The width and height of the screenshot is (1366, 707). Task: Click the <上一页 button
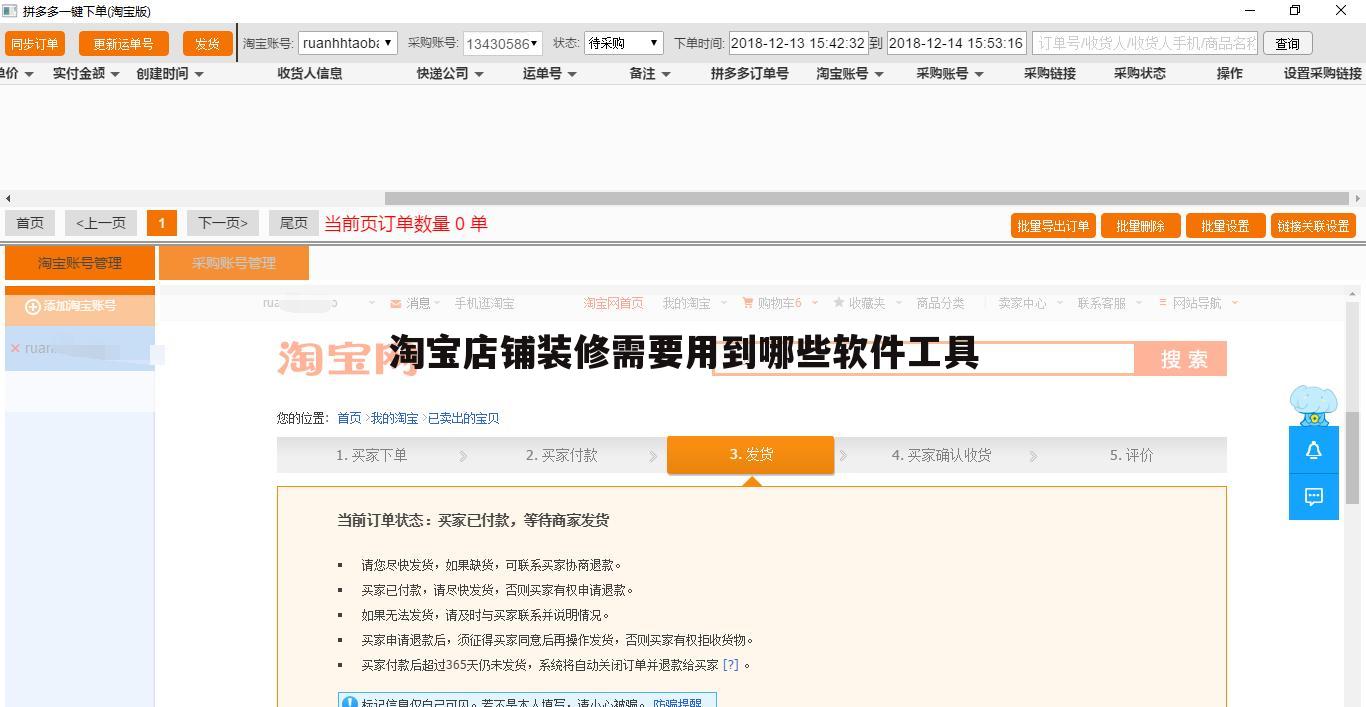point(101,223)
